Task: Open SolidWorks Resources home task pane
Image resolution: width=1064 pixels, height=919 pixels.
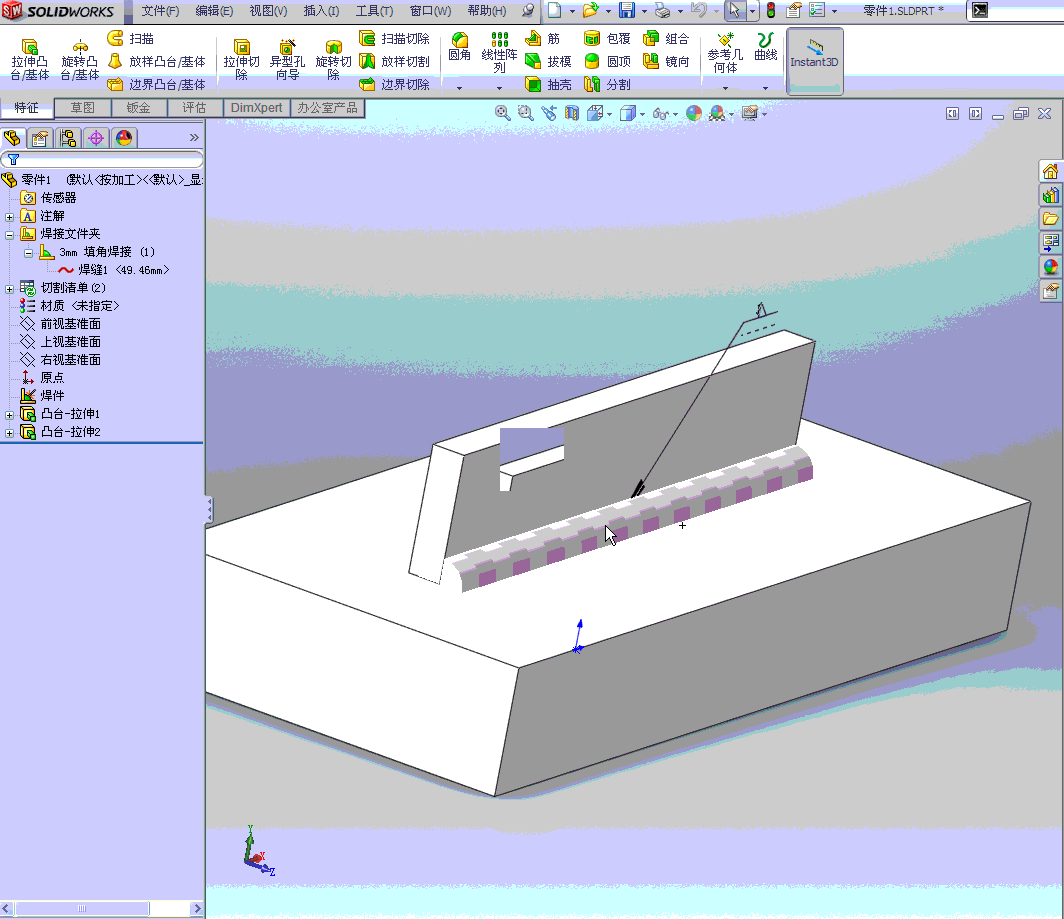Action: (x=1050, y=171)
